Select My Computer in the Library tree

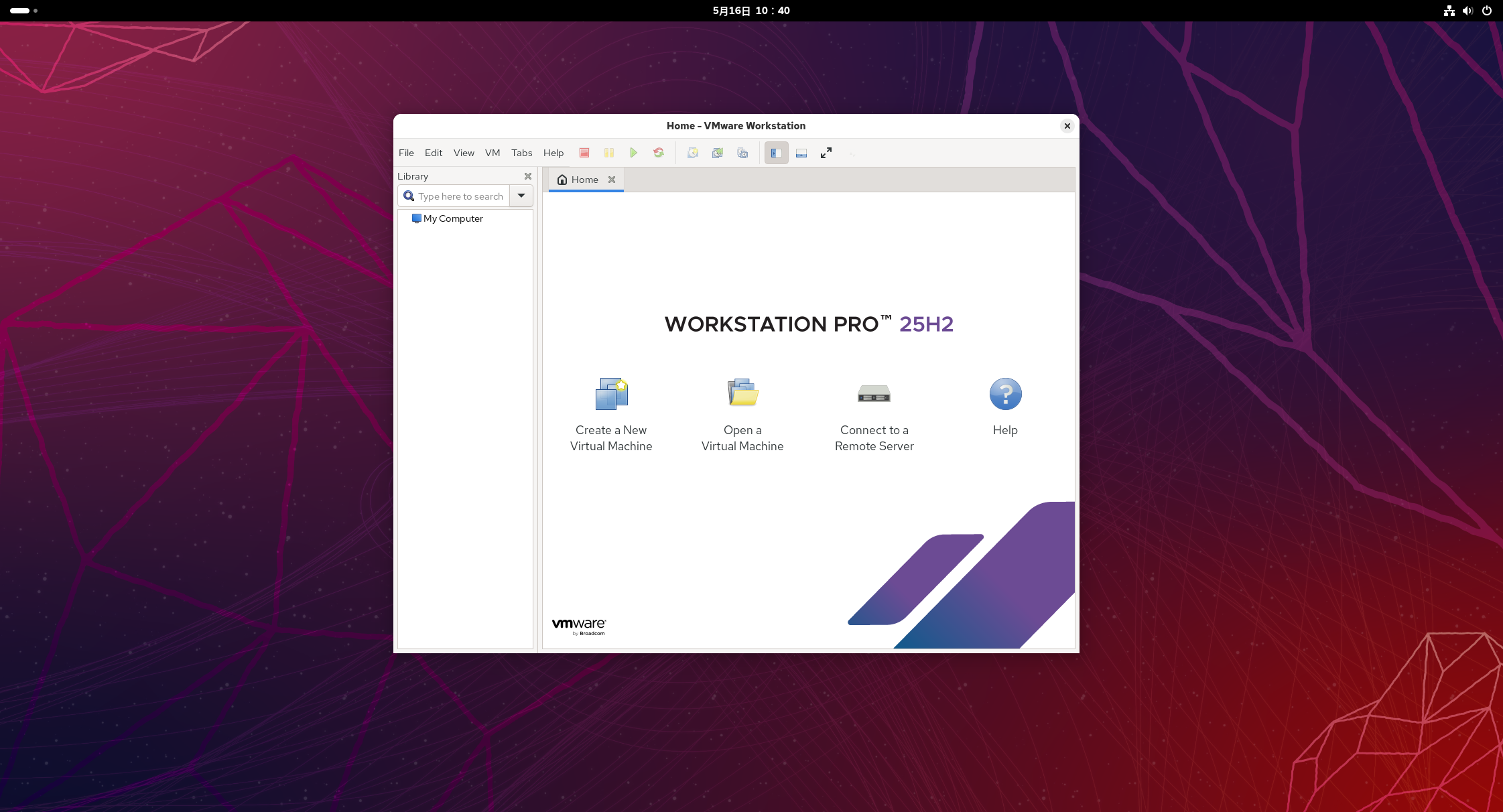coord(448,218)
